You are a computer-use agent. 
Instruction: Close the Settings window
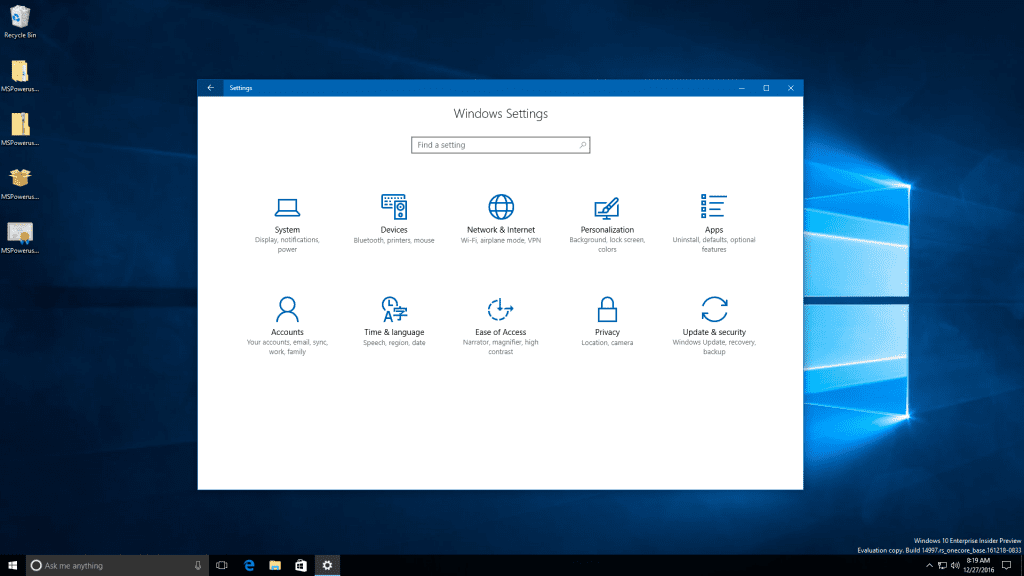pyautogui.click(x=791, y=88)
